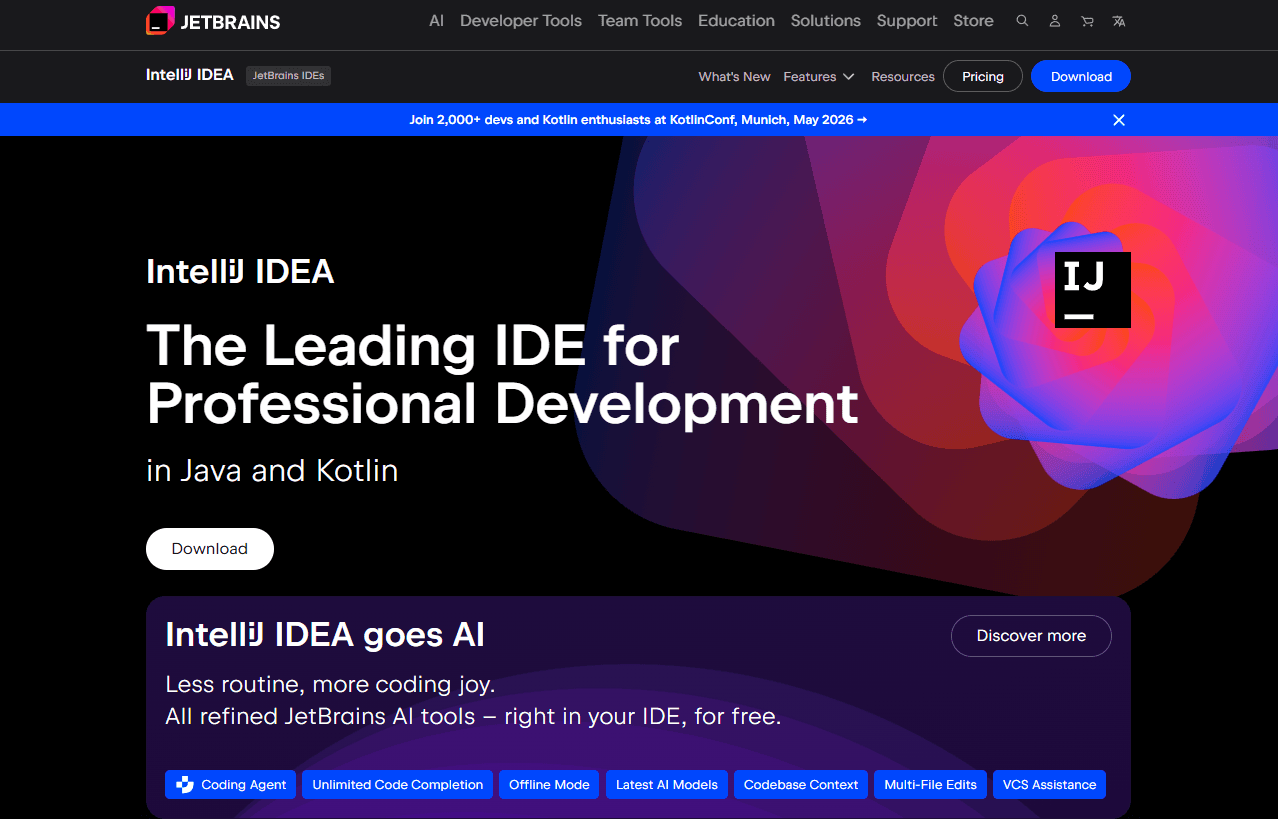Click the IntelliJ IDEA goes AI heading
Viewport: 1278px width, 819px height.
click(x=325, y=634)
